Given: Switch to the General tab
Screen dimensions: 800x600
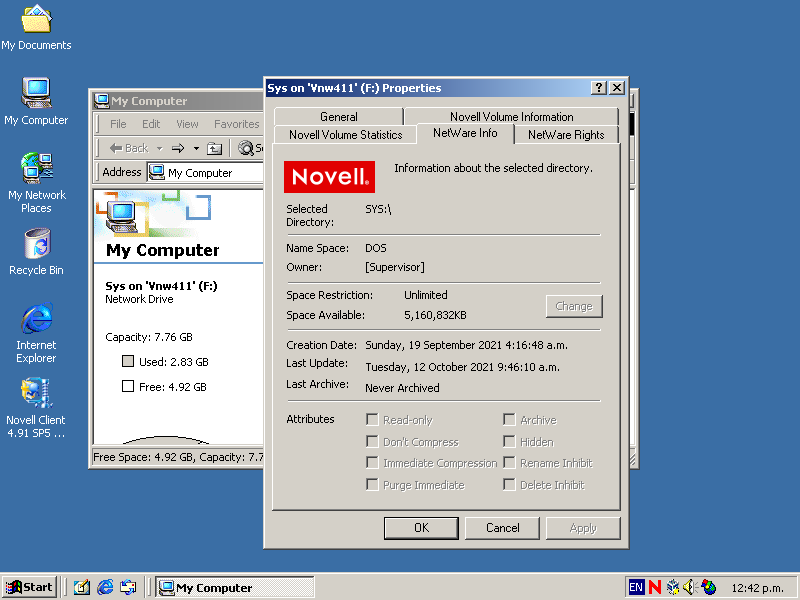Looking at the screenshot, I should coord(339,117).
